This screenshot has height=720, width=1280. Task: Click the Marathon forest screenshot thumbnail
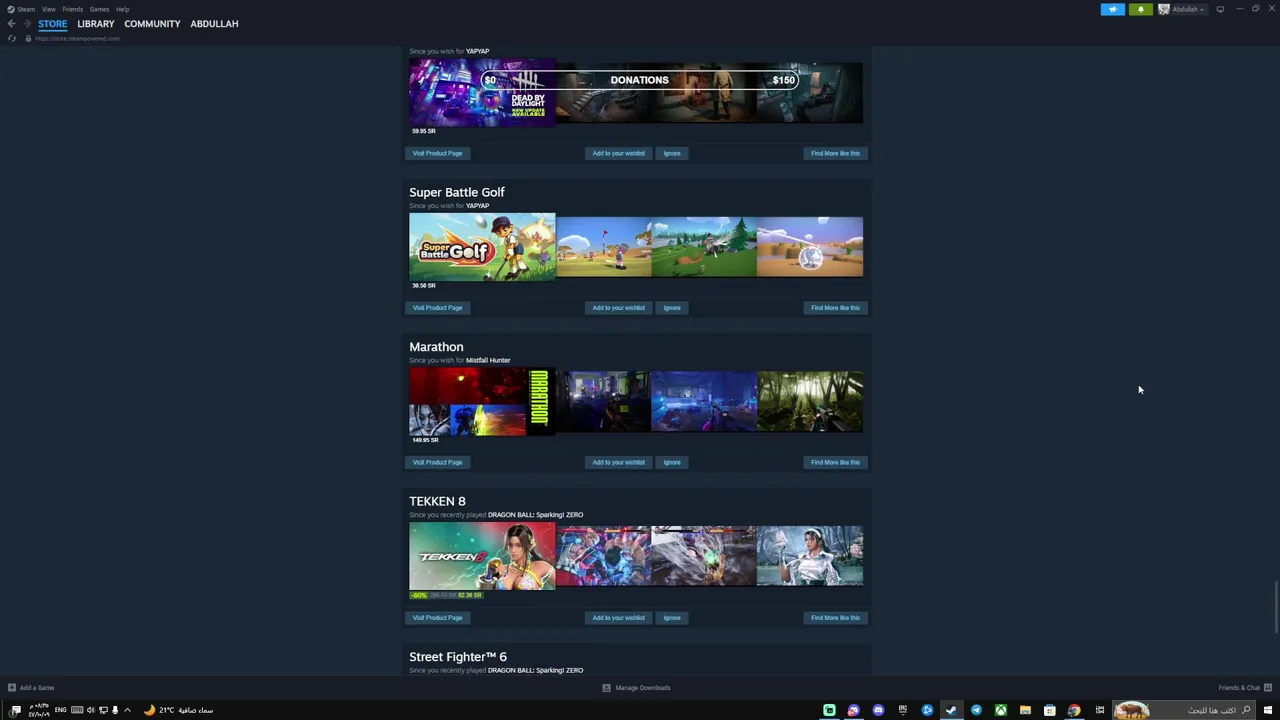pos(810,401)
